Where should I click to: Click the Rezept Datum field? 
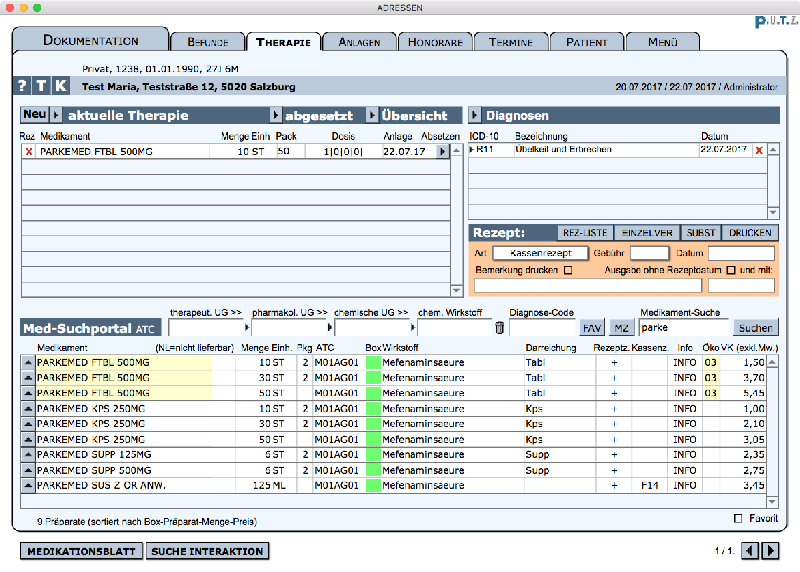[741, 253]
